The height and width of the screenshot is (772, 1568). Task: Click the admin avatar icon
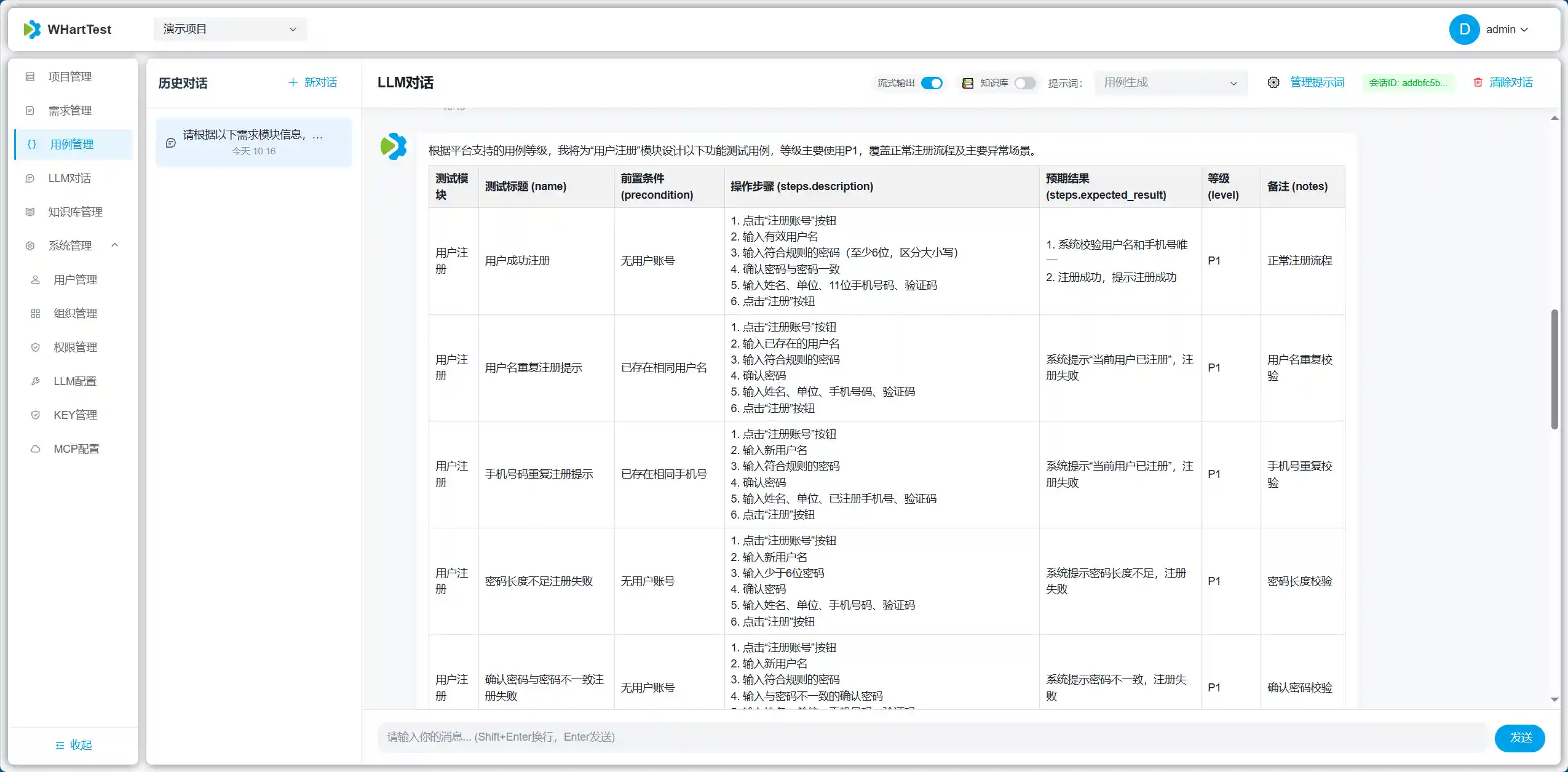point(1464,30)
